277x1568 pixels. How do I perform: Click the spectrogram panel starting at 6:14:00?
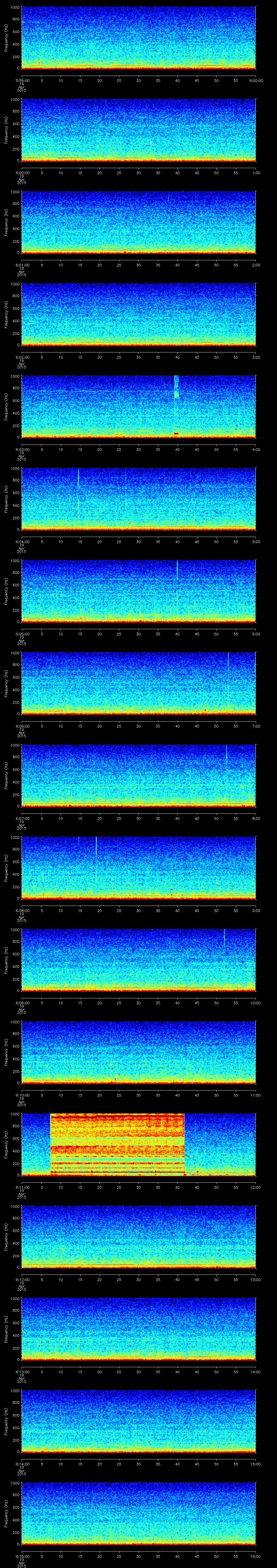(x=138, y=1421)
